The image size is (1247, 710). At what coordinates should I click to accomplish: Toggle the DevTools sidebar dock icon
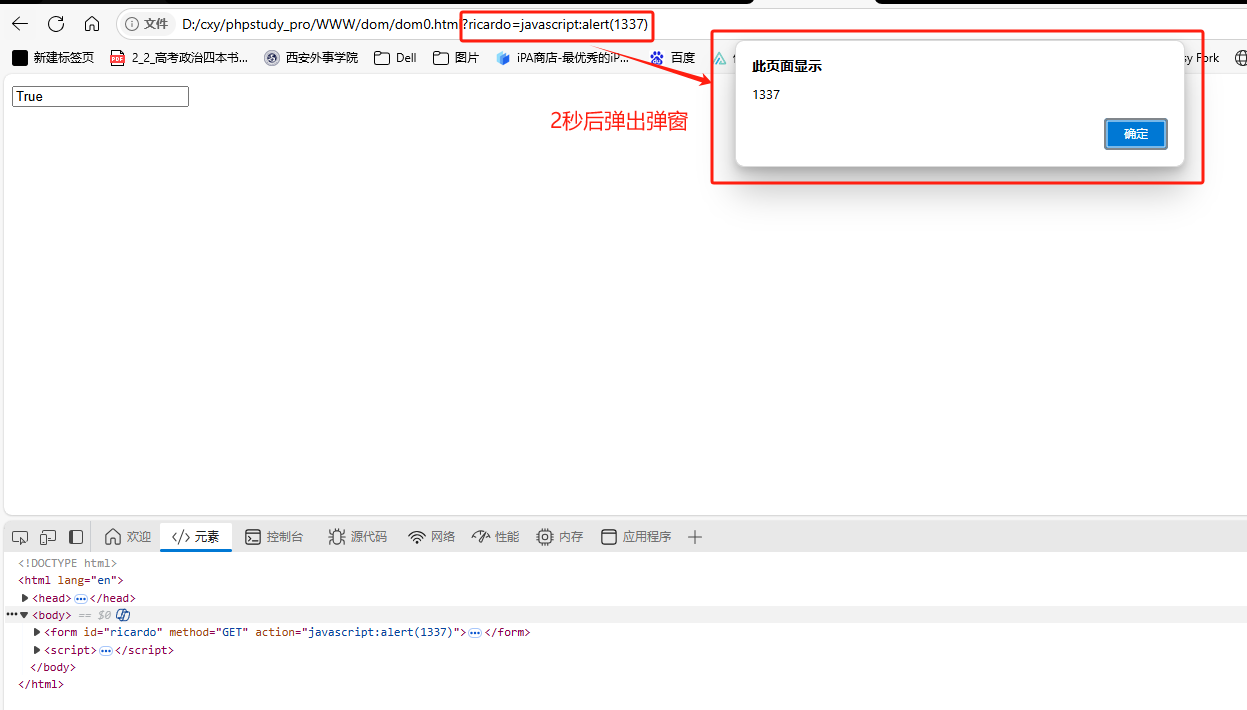76,537
